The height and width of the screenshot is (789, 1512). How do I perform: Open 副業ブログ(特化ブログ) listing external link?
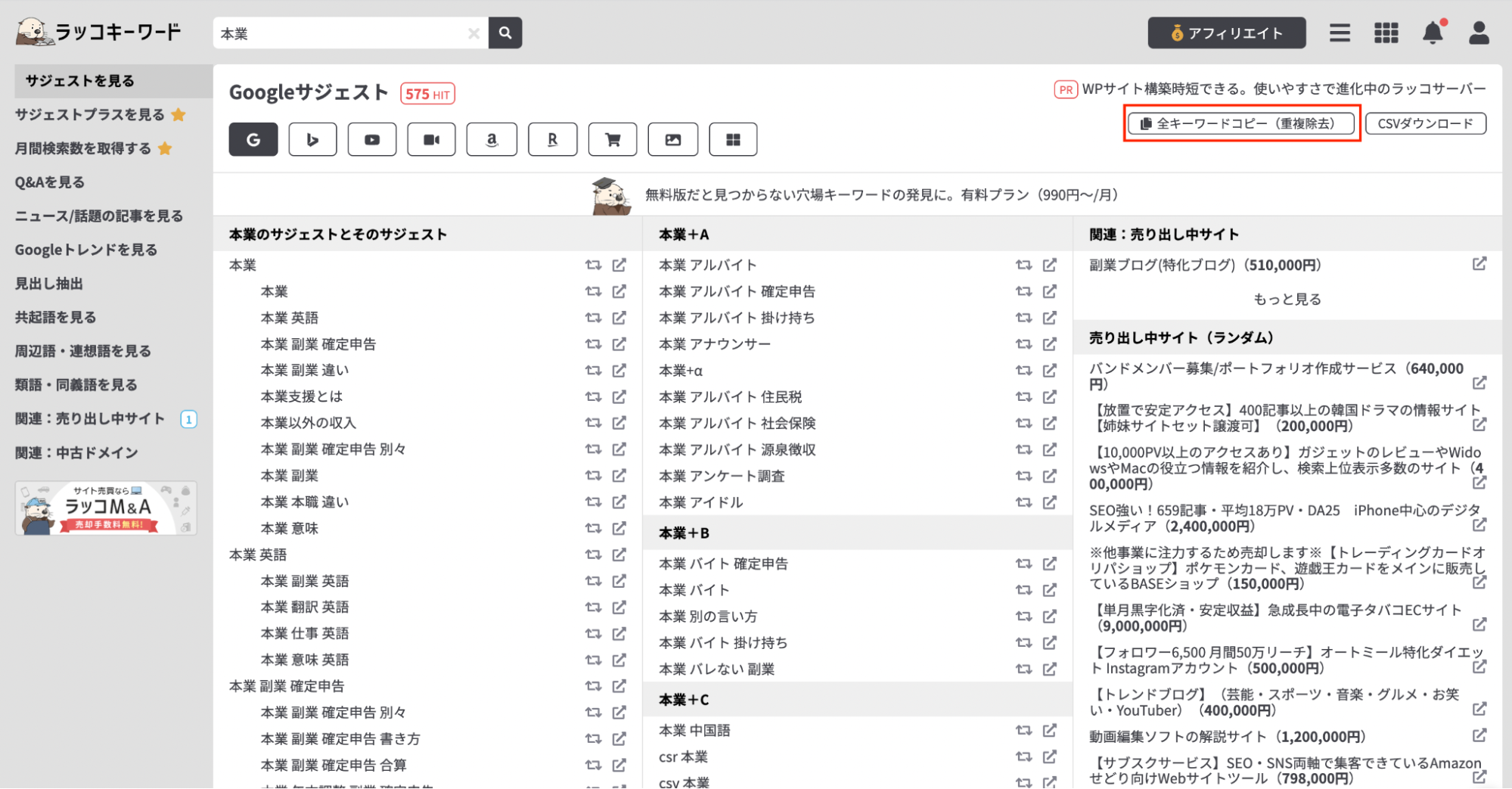tap(1479, 264)
